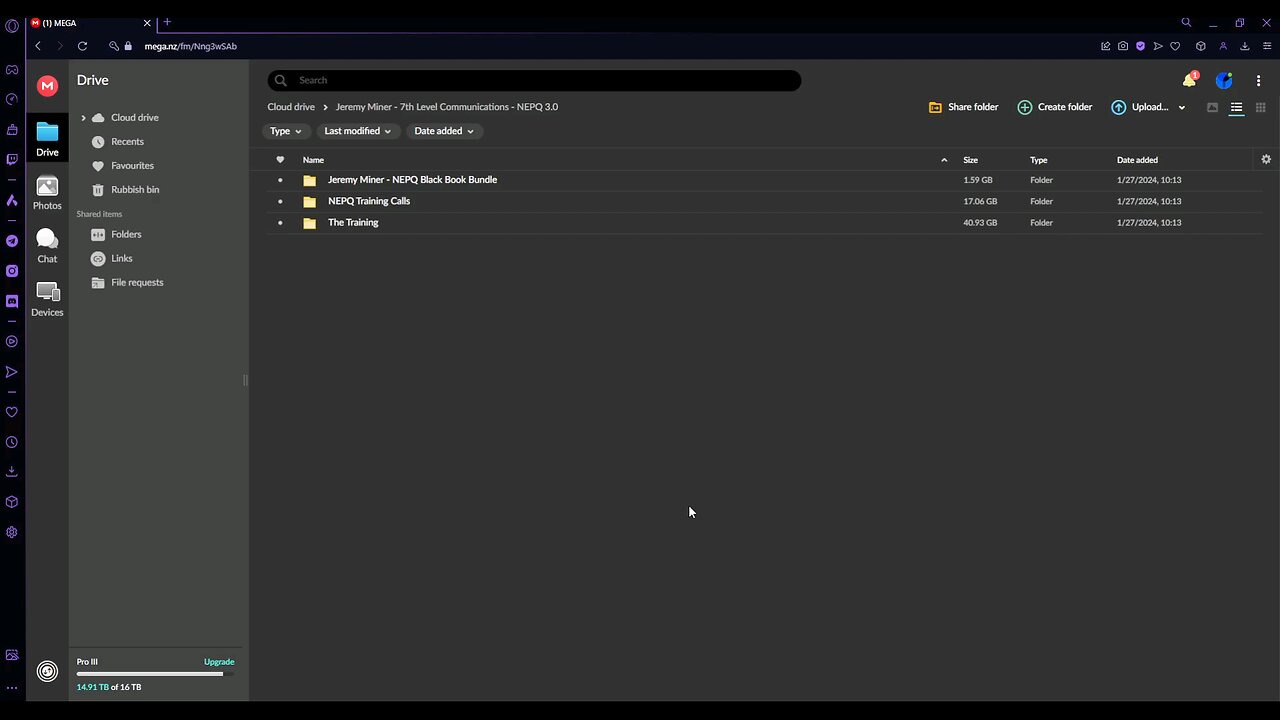Open the Chat section

[47, 246]
